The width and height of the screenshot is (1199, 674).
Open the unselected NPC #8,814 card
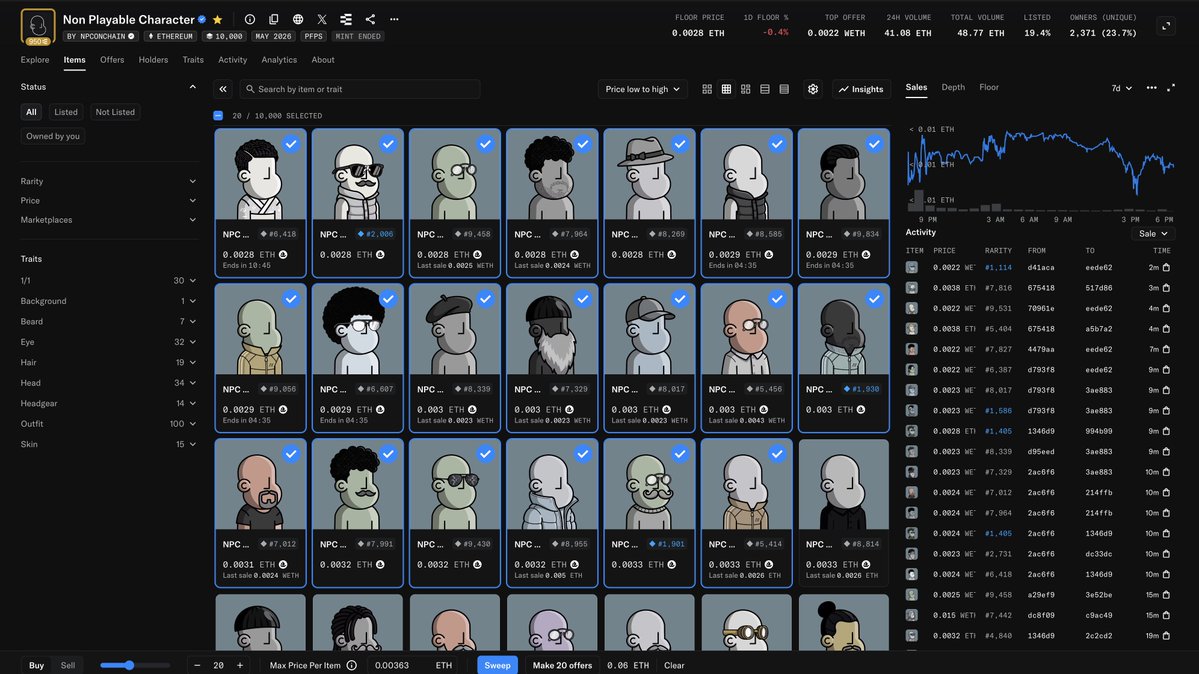pyautogui.click(x=843, y=513)
